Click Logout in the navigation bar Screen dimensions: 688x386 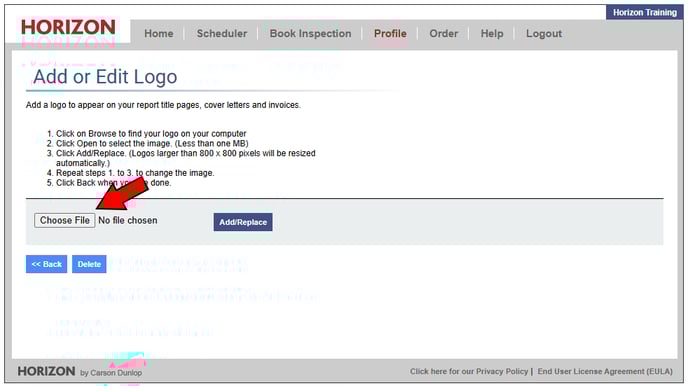[544, 34]
